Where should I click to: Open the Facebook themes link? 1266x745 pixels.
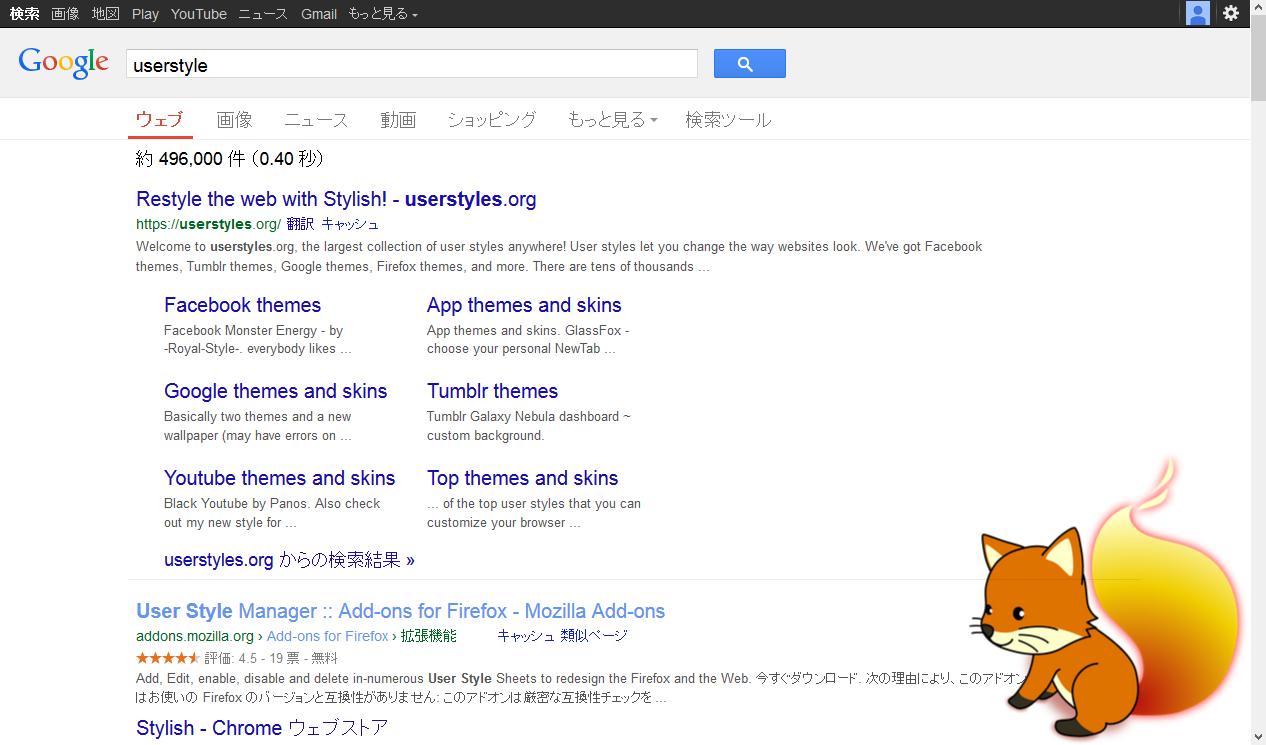[242, 305]
